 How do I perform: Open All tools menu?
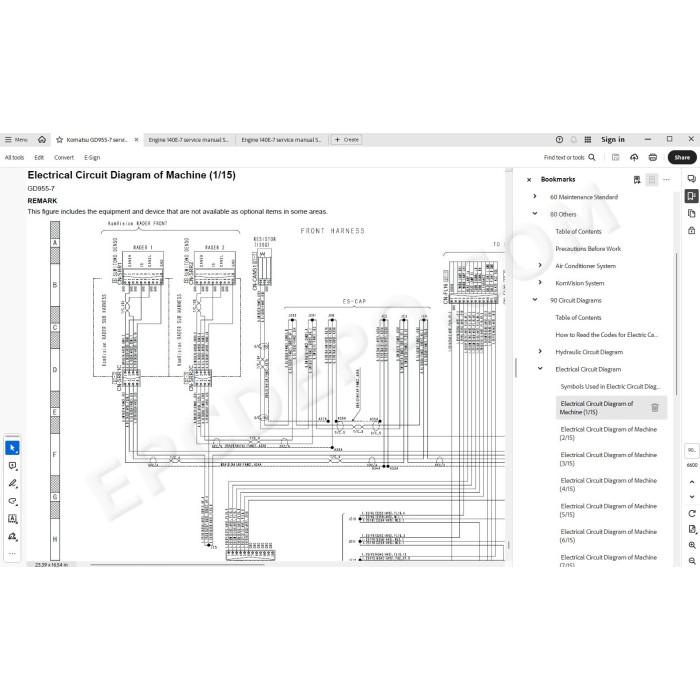(x=14, y=157)
